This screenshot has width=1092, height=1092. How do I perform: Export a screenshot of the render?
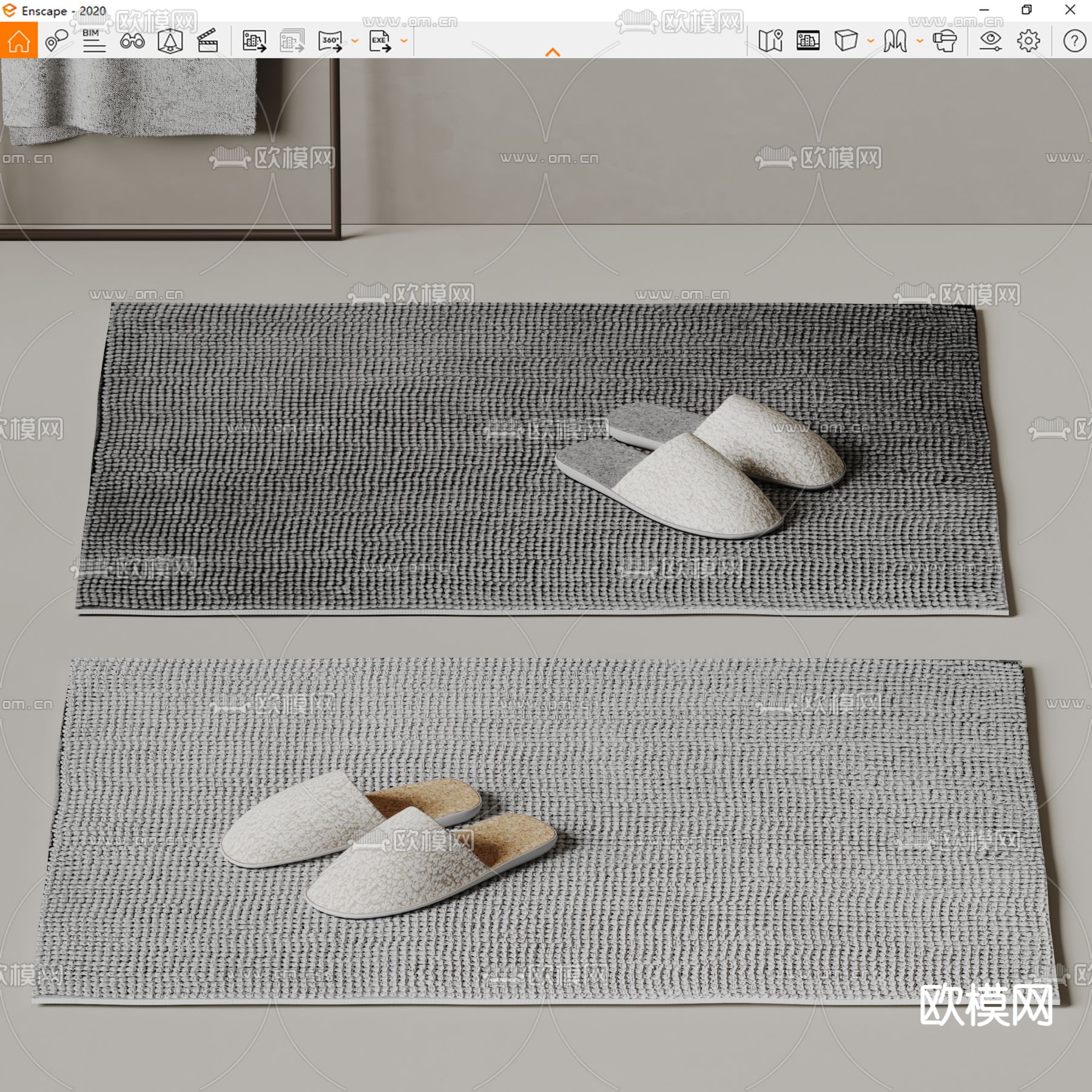click(254, 41)
